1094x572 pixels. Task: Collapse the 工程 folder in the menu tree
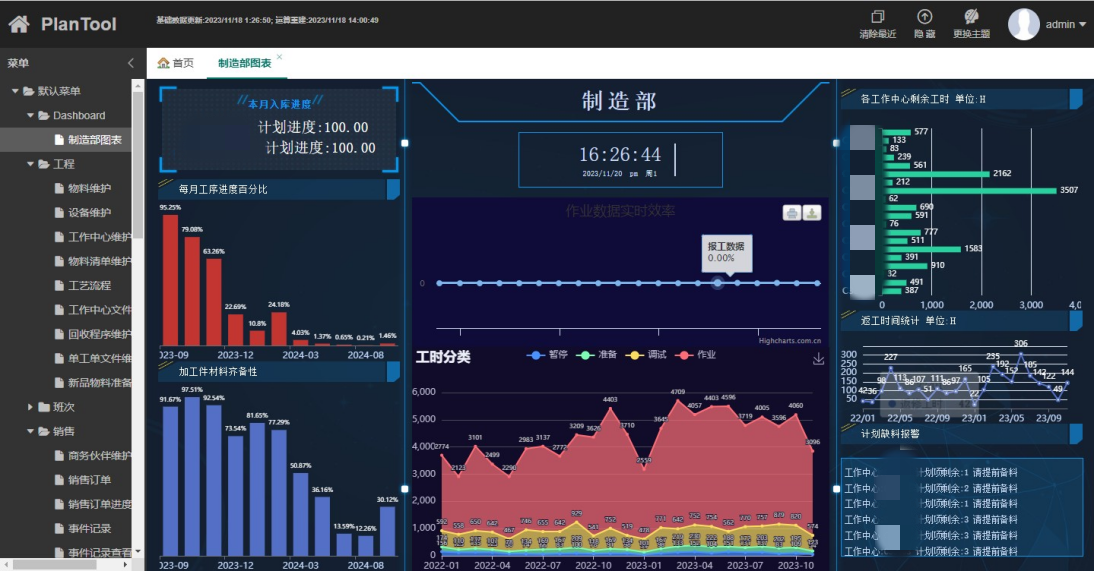(x=30, y=164)
